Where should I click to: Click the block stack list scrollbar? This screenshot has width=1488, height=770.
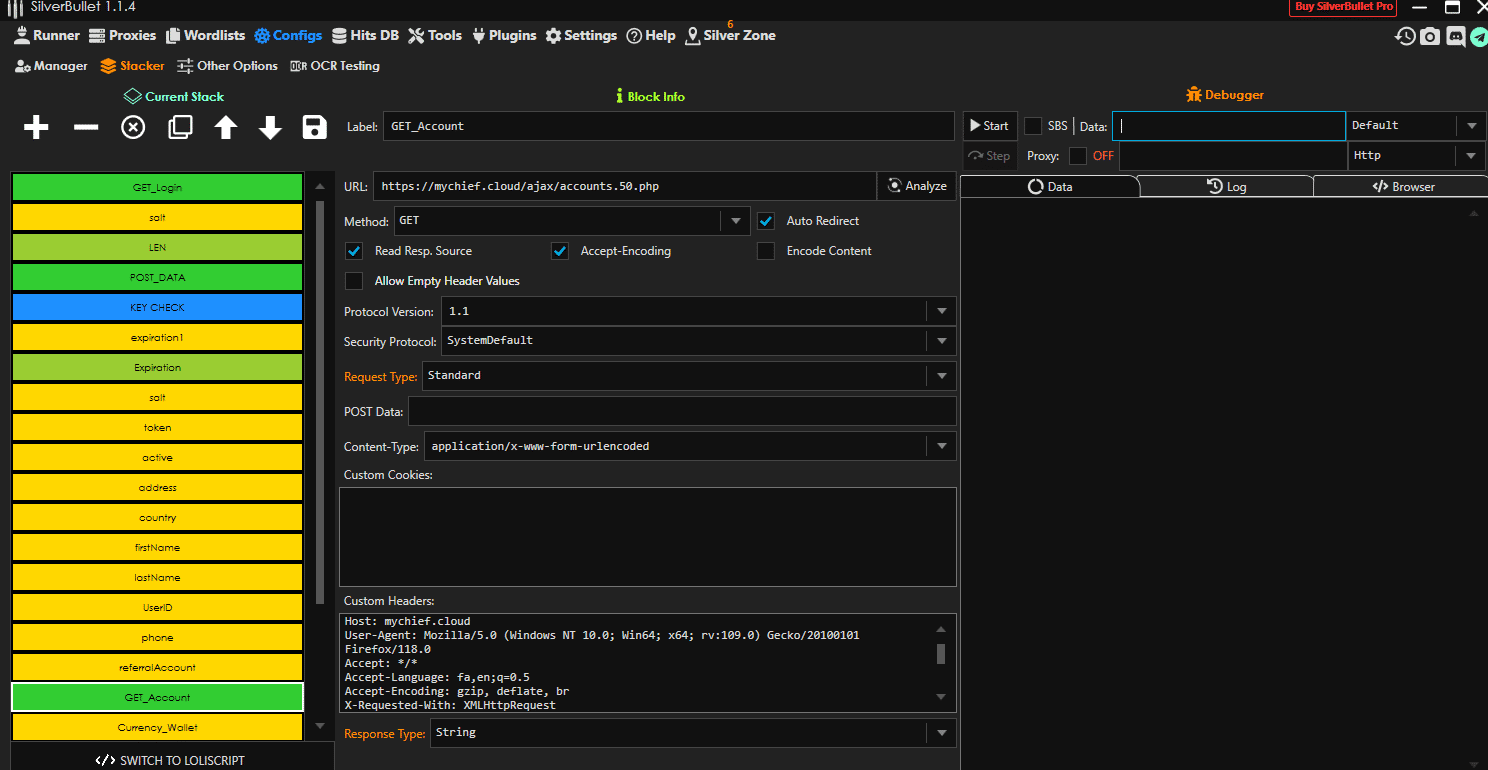tap(320, 400)
